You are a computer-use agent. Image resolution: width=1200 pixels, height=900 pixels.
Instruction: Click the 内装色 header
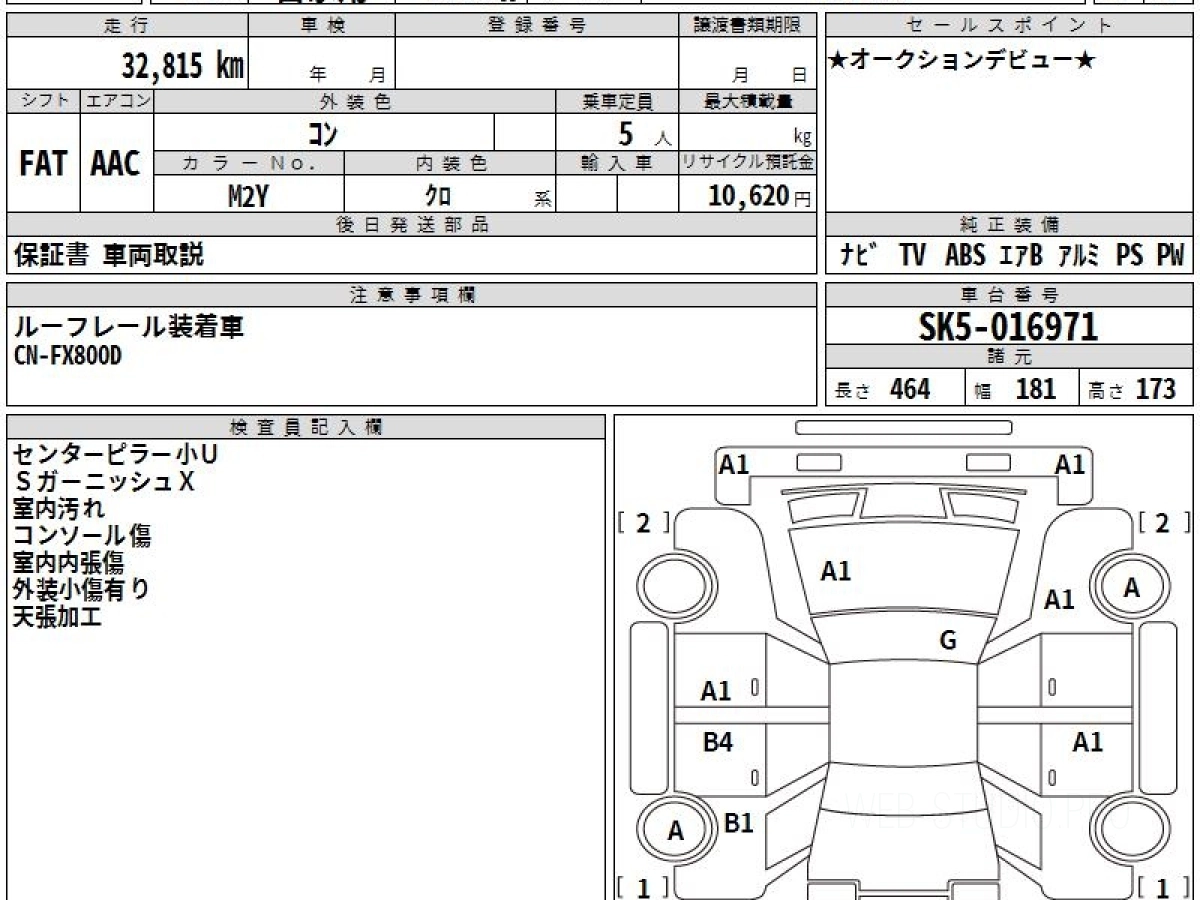[450, 164]
